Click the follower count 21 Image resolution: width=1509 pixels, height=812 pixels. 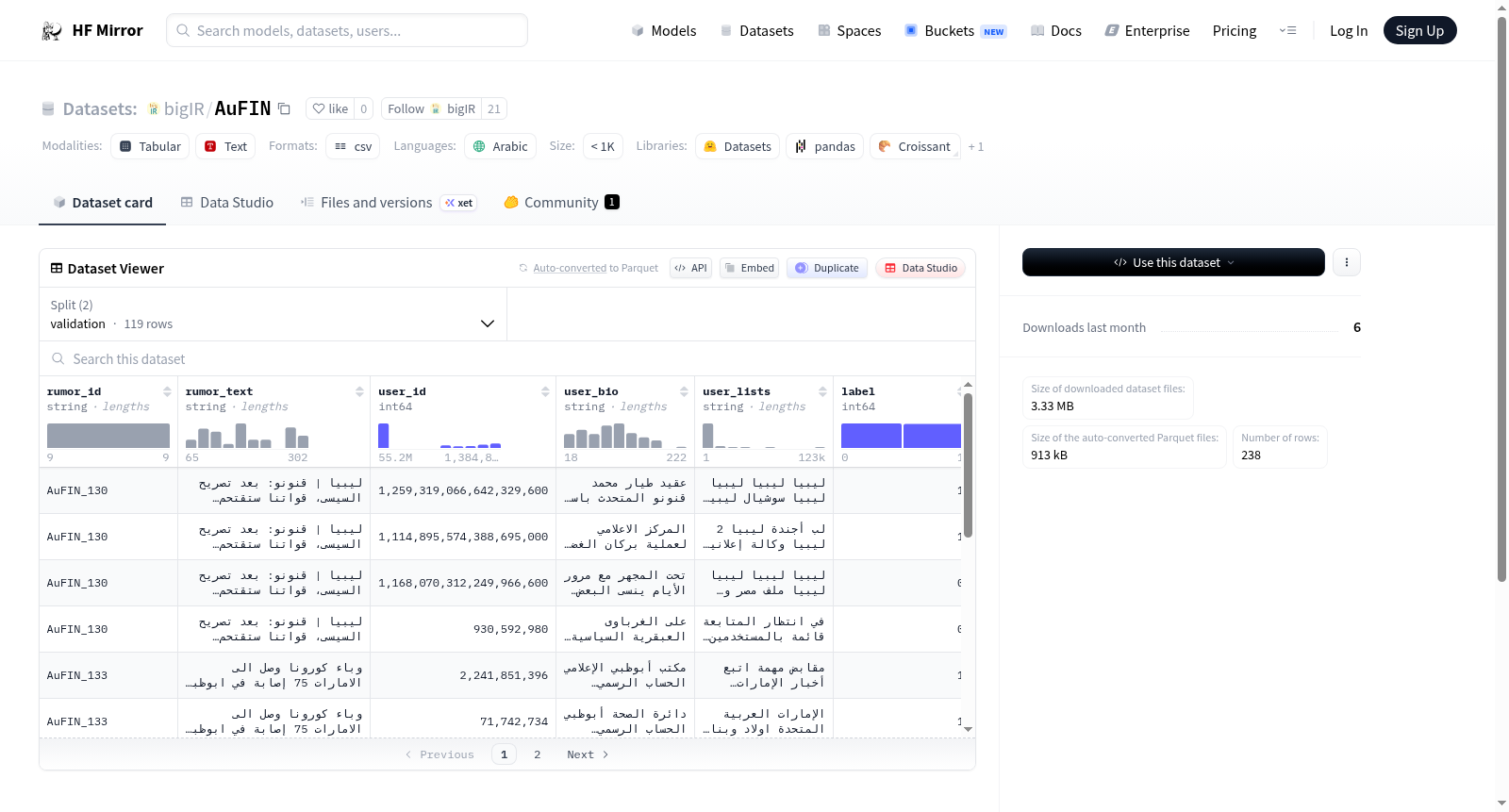coord(494,108)
